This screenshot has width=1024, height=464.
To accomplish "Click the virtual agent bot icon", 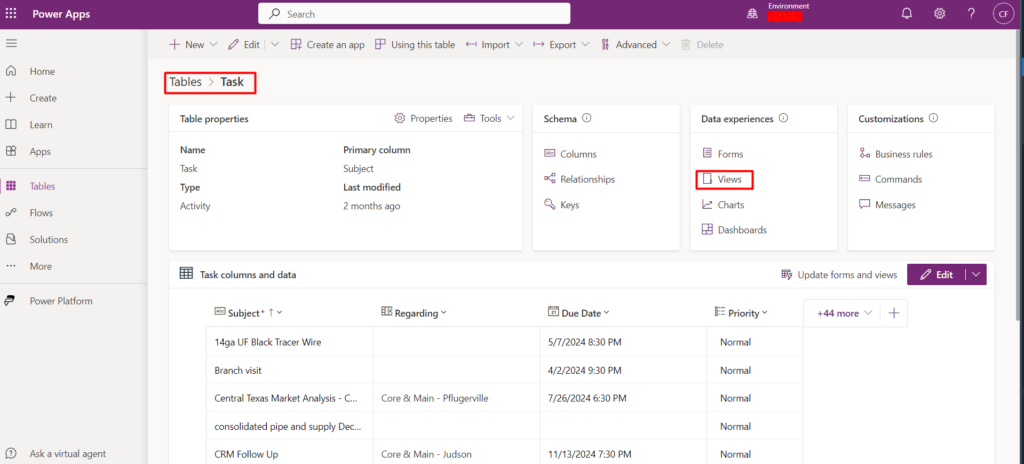I will click(x=10, y=453).
